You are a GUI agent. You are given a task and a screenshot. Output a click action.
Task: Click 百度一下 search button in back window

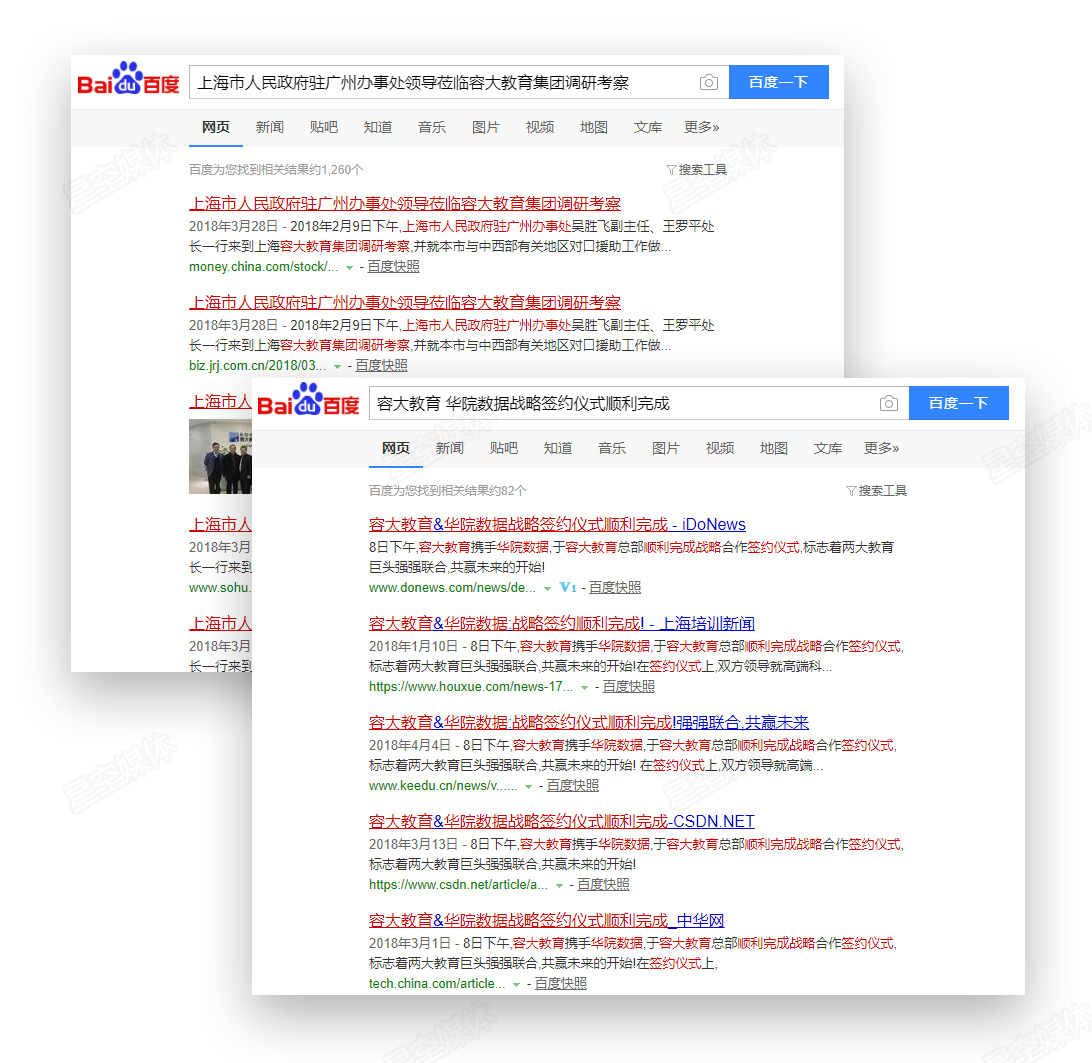pos(779,82)
